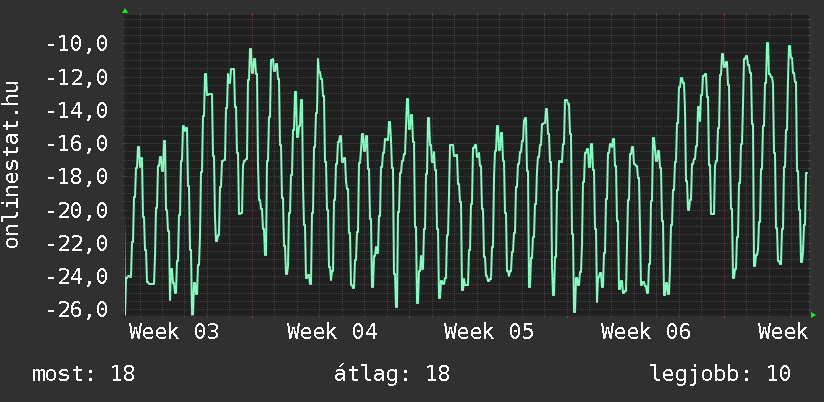This screenshot has height=402, width=824.
Task: Click the -12,0 y-axis value
Action: click(x=76, y=77)
